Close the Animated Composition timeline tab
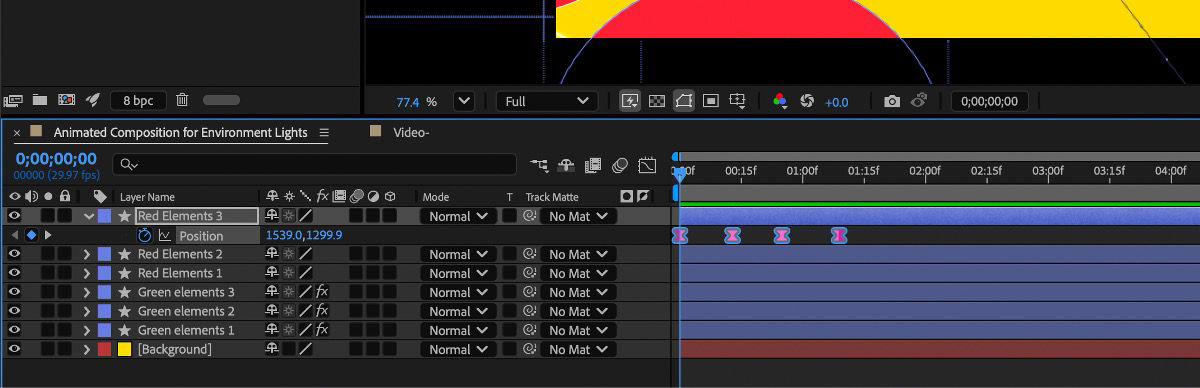Image resolution: width=1200 pixels, height=388 pixels. [17, 133]
